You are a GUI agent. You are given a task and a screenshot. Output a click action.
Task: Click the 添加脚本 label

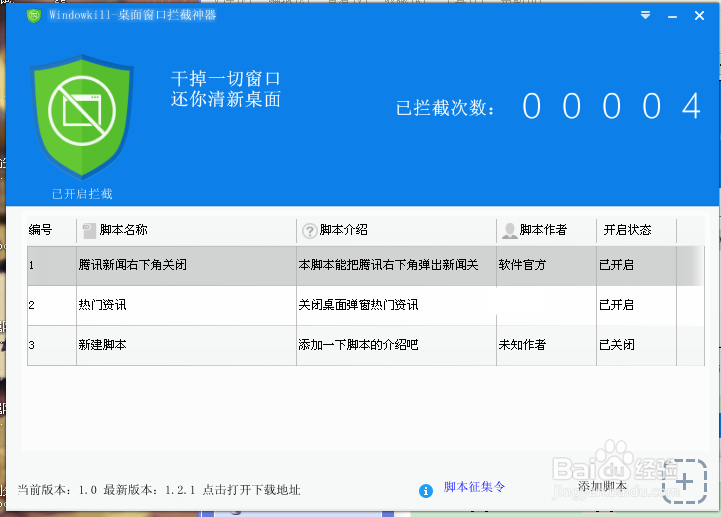(602, 486)
